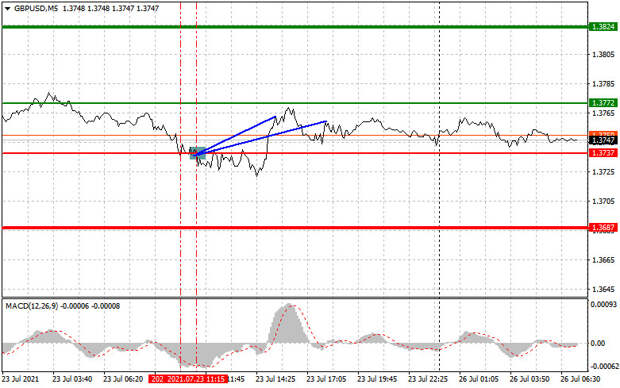Click the 1.3785 price scale value

tap(603, 84)
